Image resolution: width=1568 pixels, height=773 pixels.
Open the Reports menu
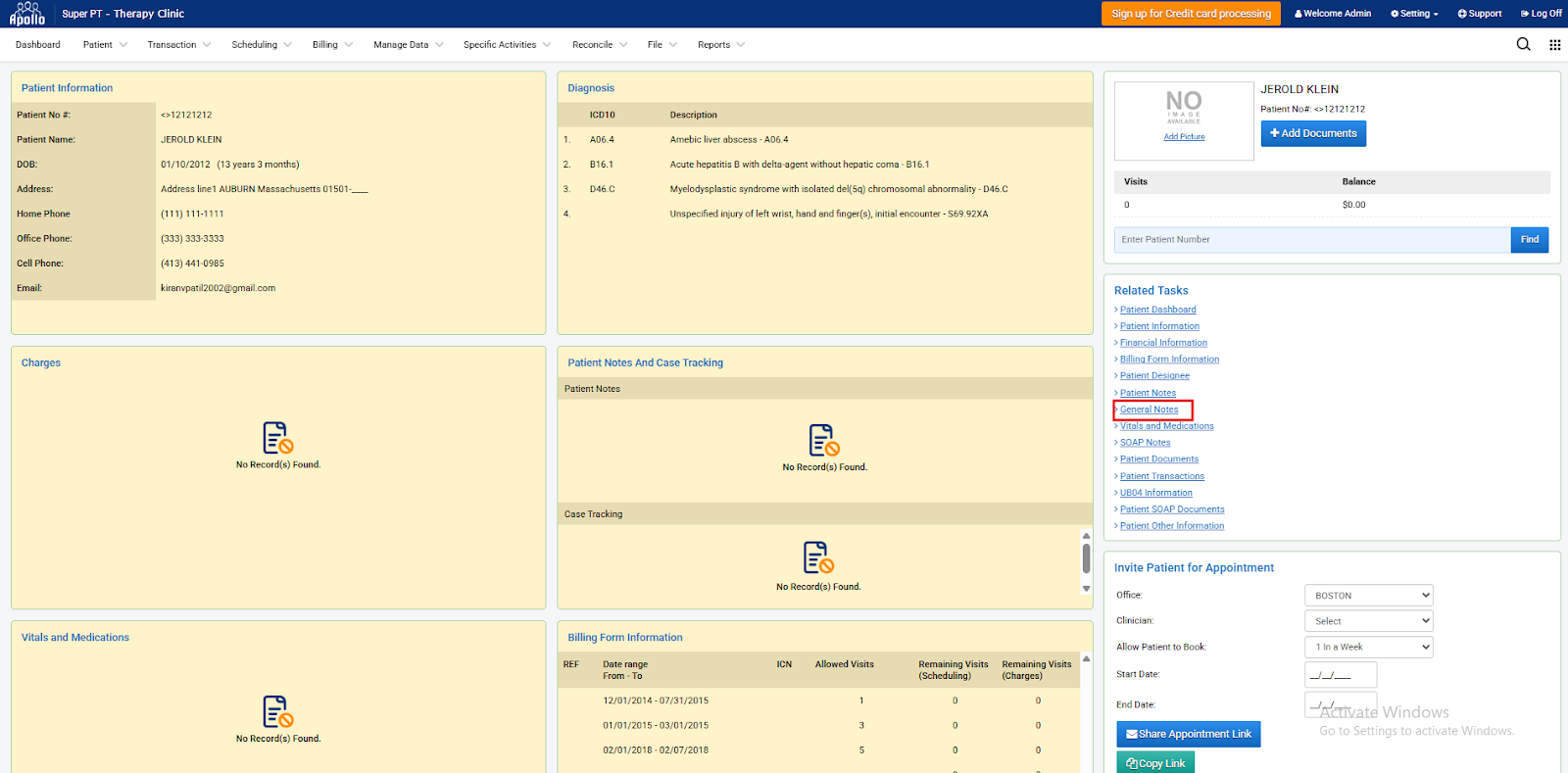[720, 45]
